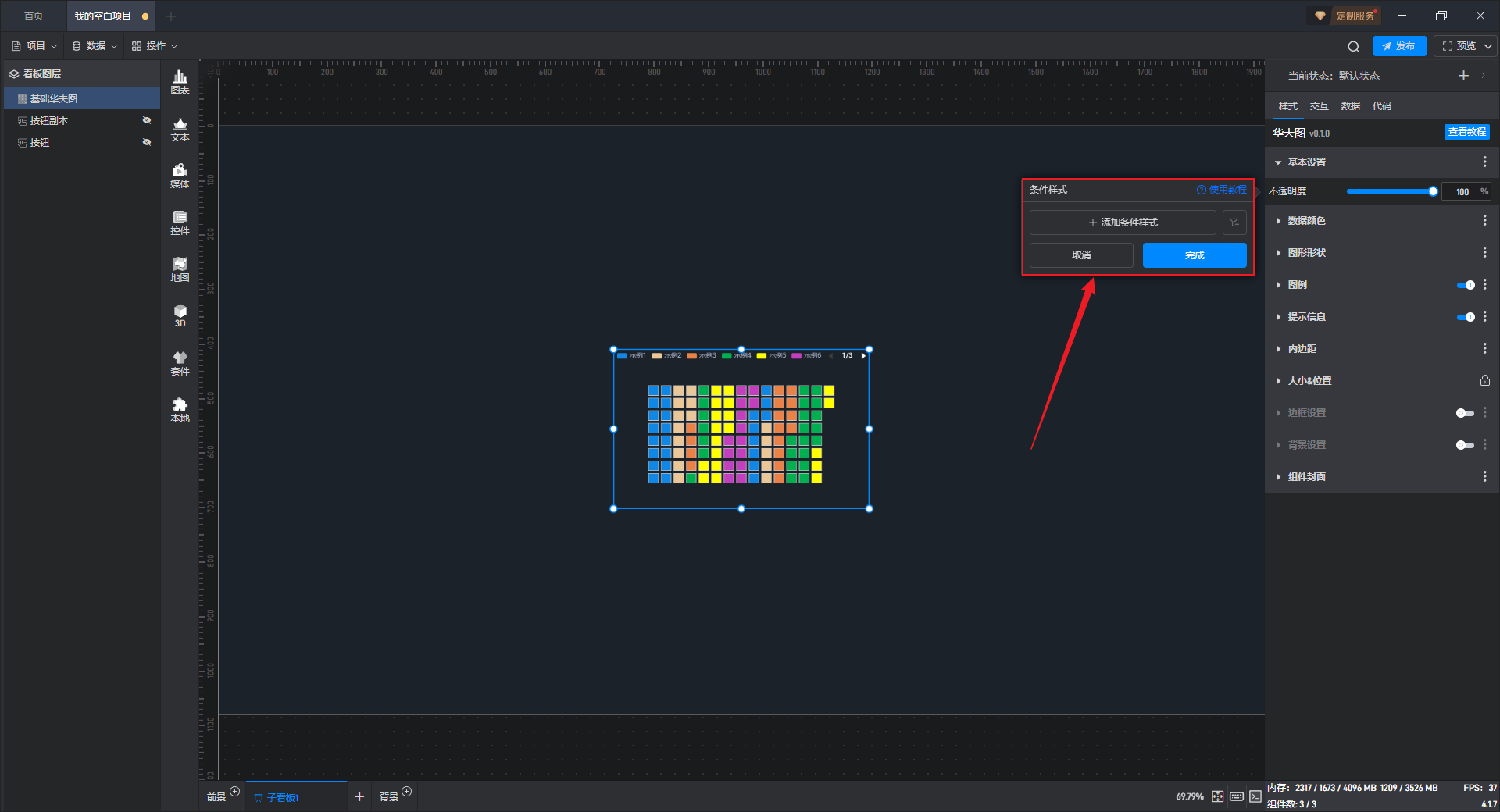Toggle the 提示信息 tooltip switch
The height and width of the screenshot is (812, 1500).
(x=1466, y=317)
